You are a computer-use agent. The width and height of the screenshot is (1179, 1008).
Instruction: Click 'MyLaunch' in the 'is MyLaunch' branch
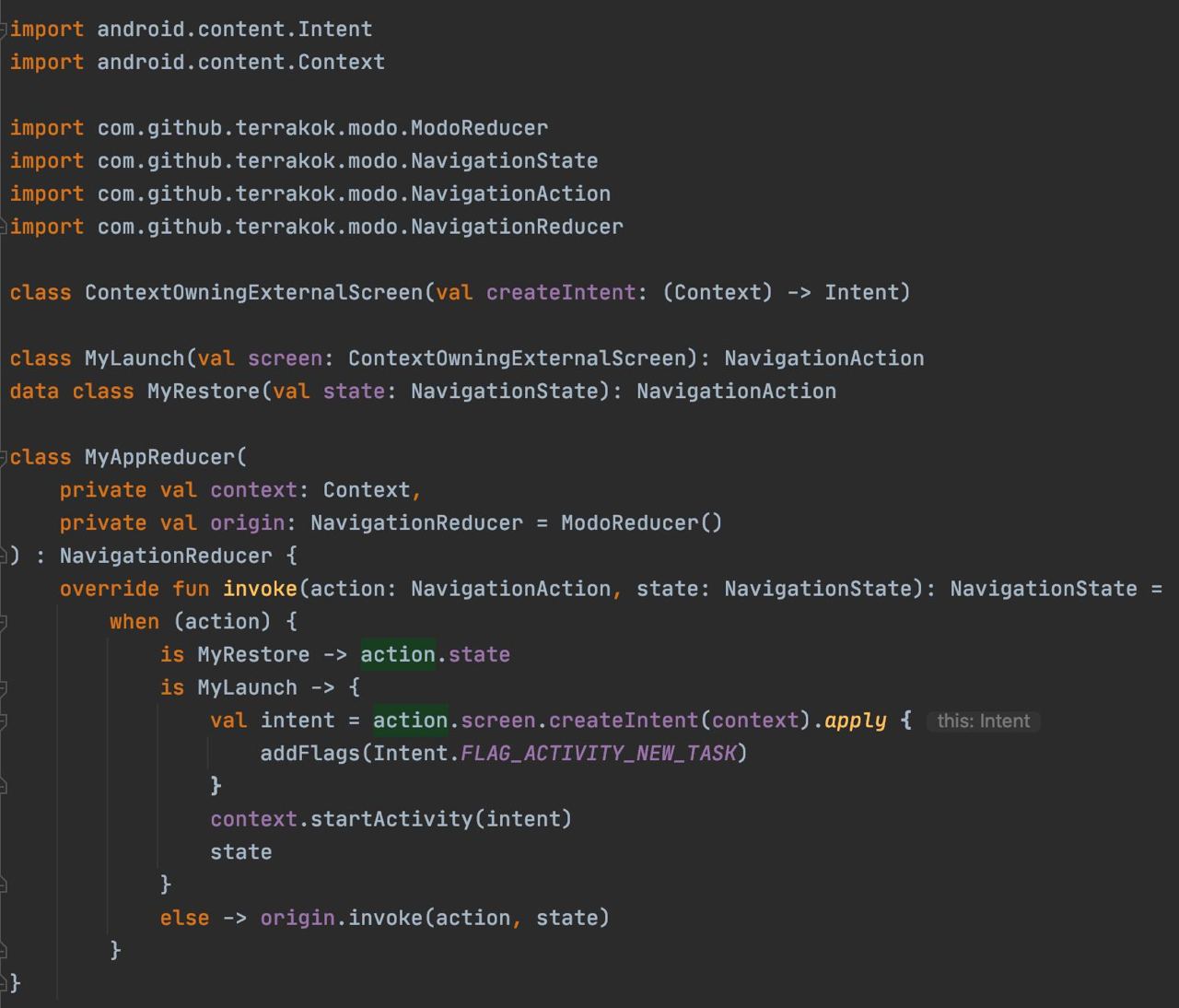[x=247, y=687]
